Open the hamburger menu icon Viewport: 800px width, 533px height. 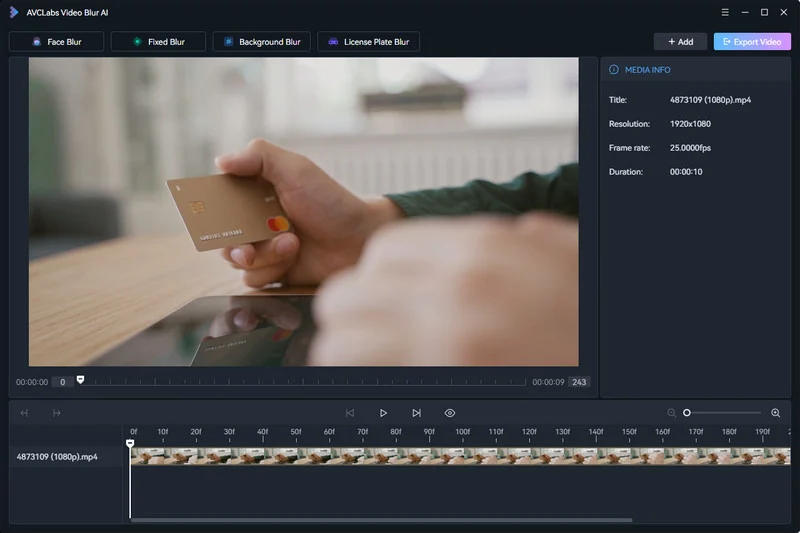[x=725, y=12]
